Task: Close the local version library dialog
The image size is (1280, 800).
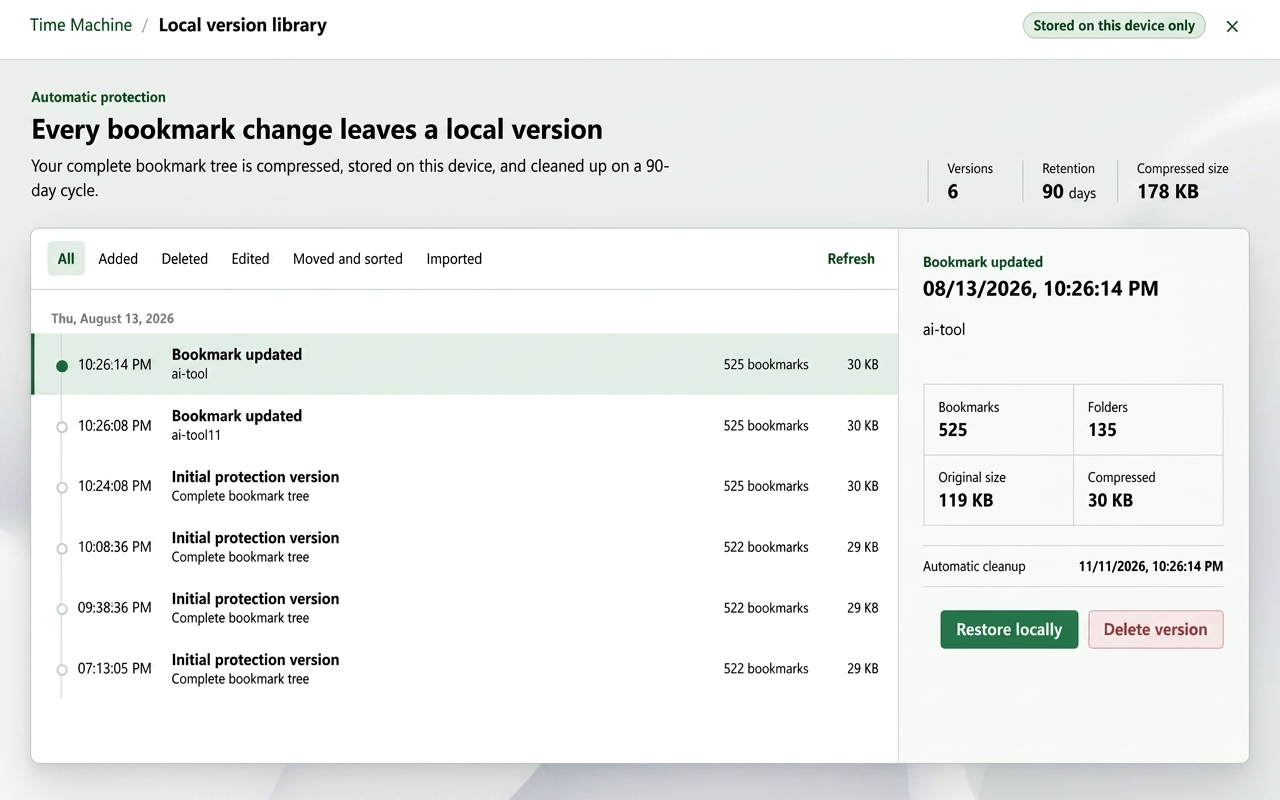Action: pos(1232,26)
